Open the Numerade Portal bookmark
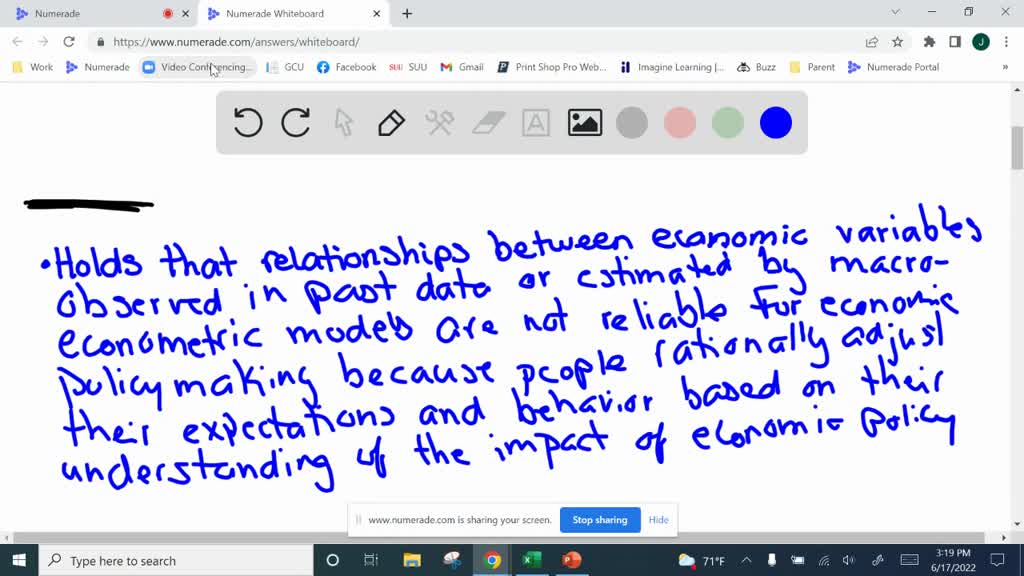The image size is (1024, 576). click(893, 67)
